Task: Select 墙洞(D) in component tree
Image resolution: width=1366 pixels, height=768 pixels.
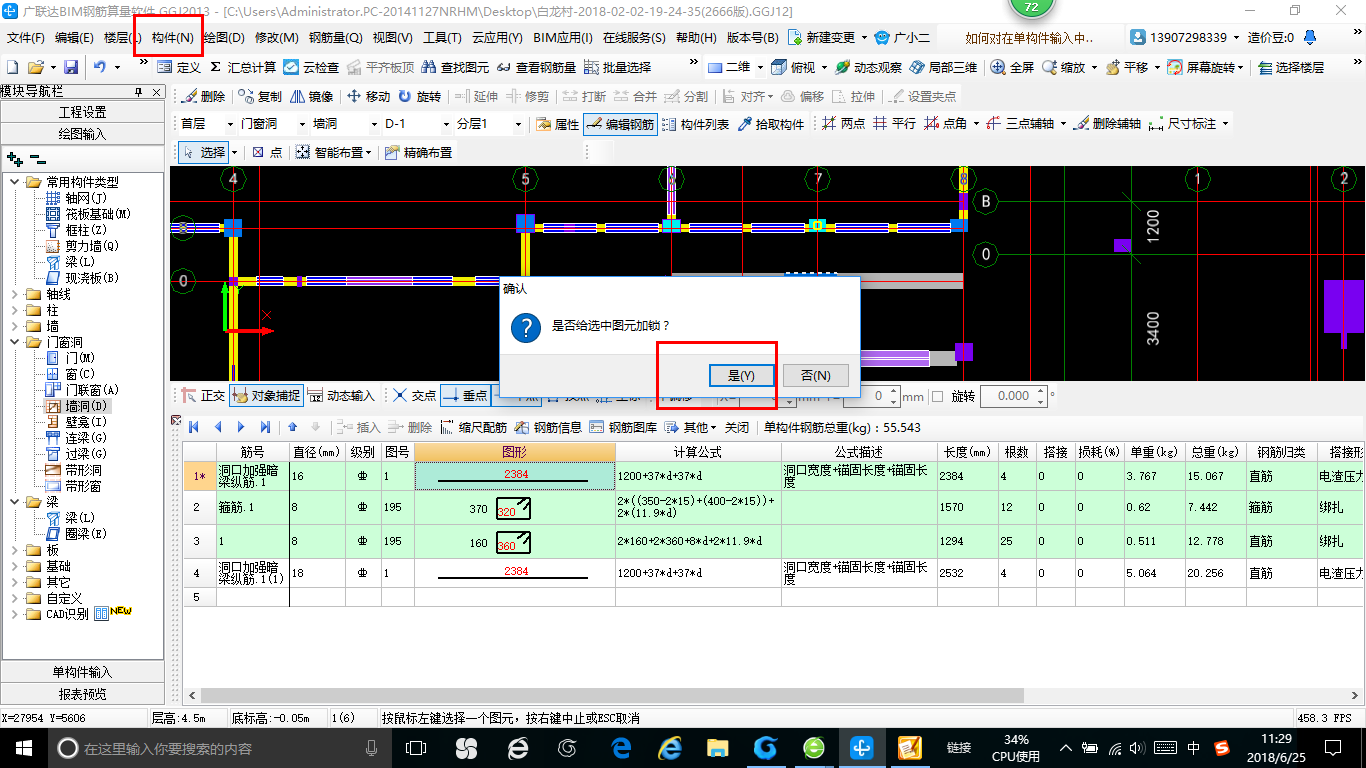Action: 77,406
